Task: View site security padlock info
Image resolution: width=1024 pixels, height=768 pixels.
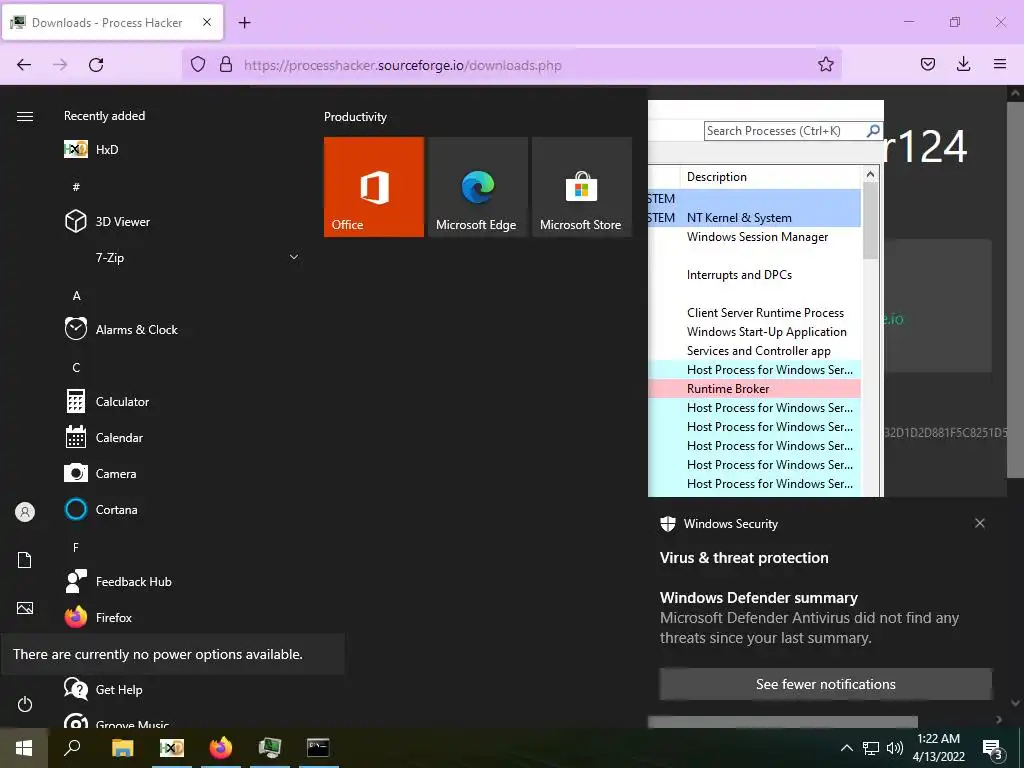Action: tap(226, 65)
